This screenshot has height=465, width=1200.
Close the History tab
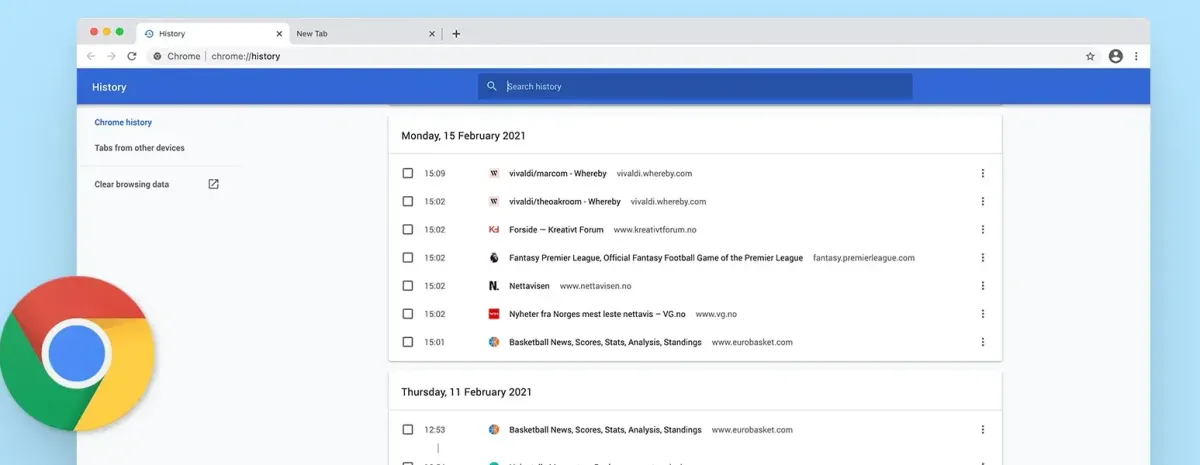pos(277,33)
